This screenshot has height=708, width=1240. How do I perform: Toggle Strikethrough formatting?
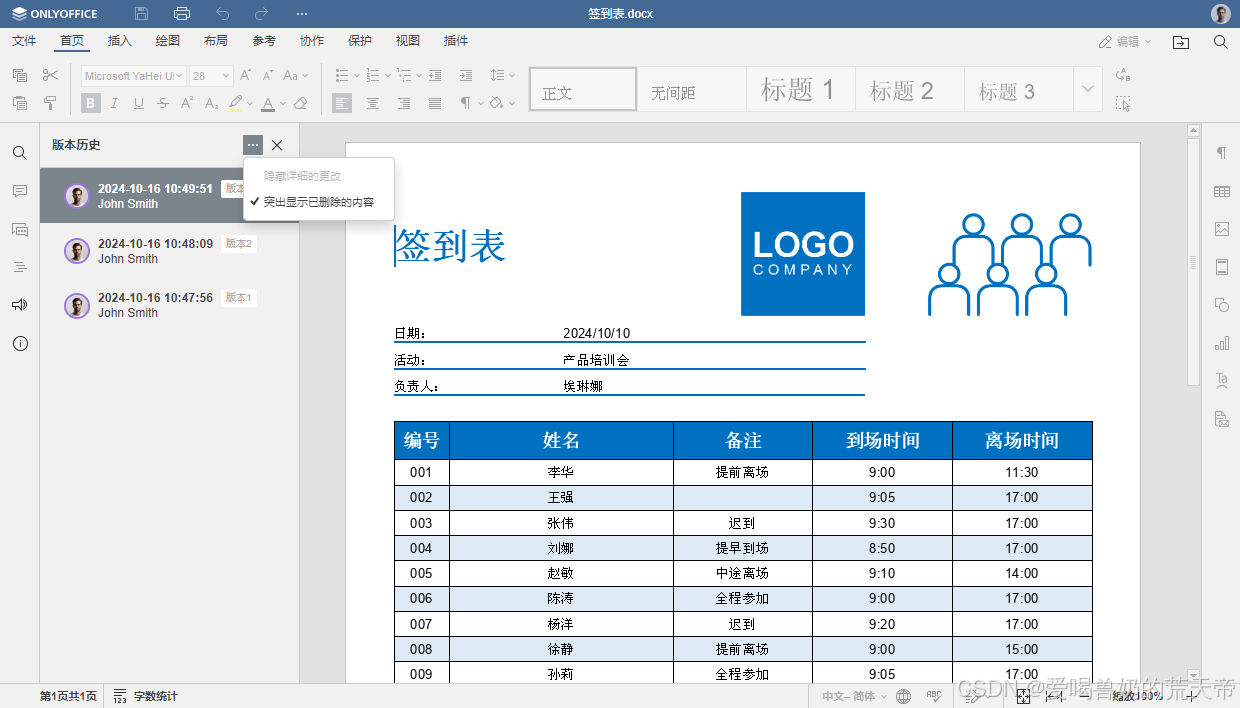(163, 102)
